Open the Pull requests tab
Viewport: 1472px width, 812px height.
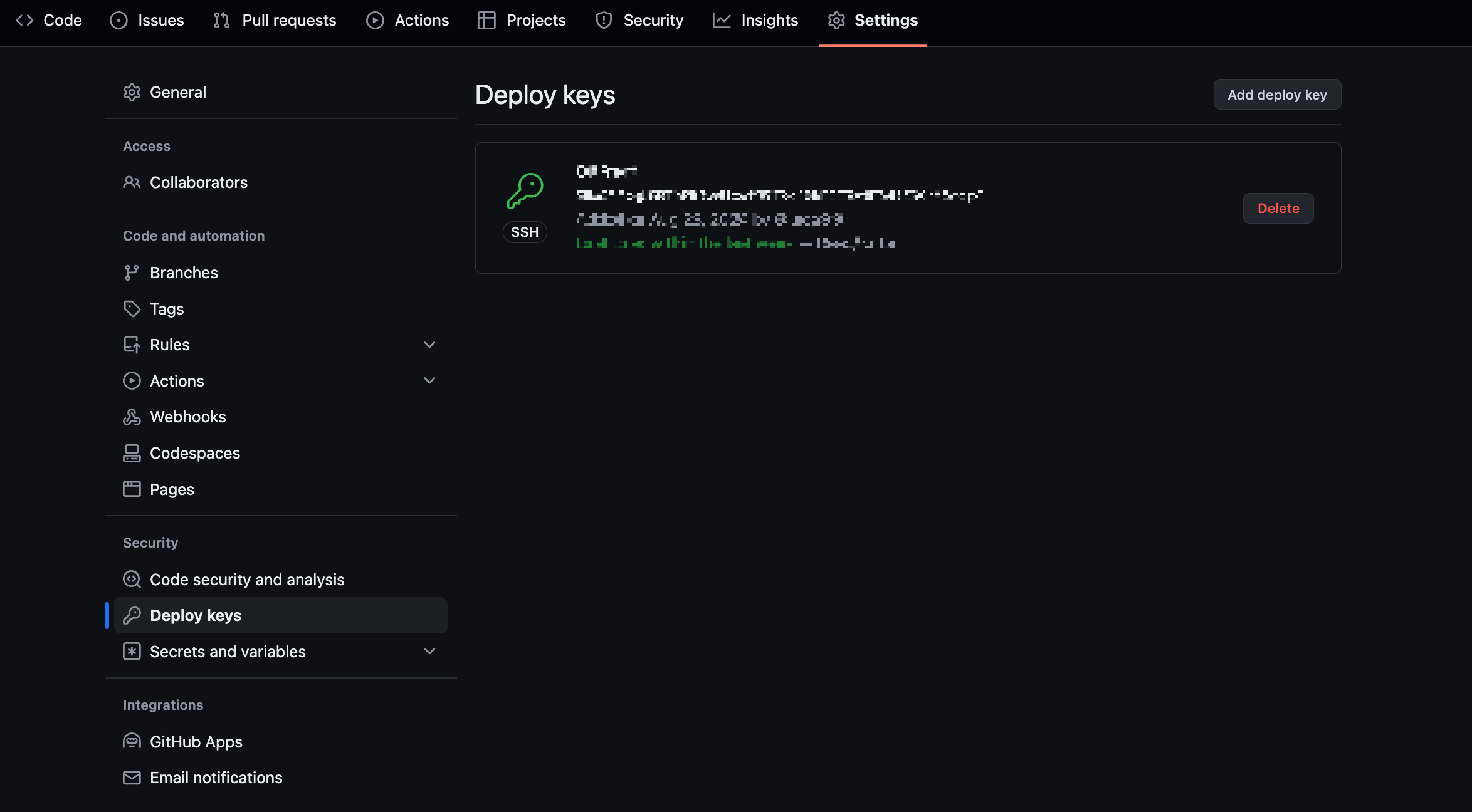coord(275,20)
